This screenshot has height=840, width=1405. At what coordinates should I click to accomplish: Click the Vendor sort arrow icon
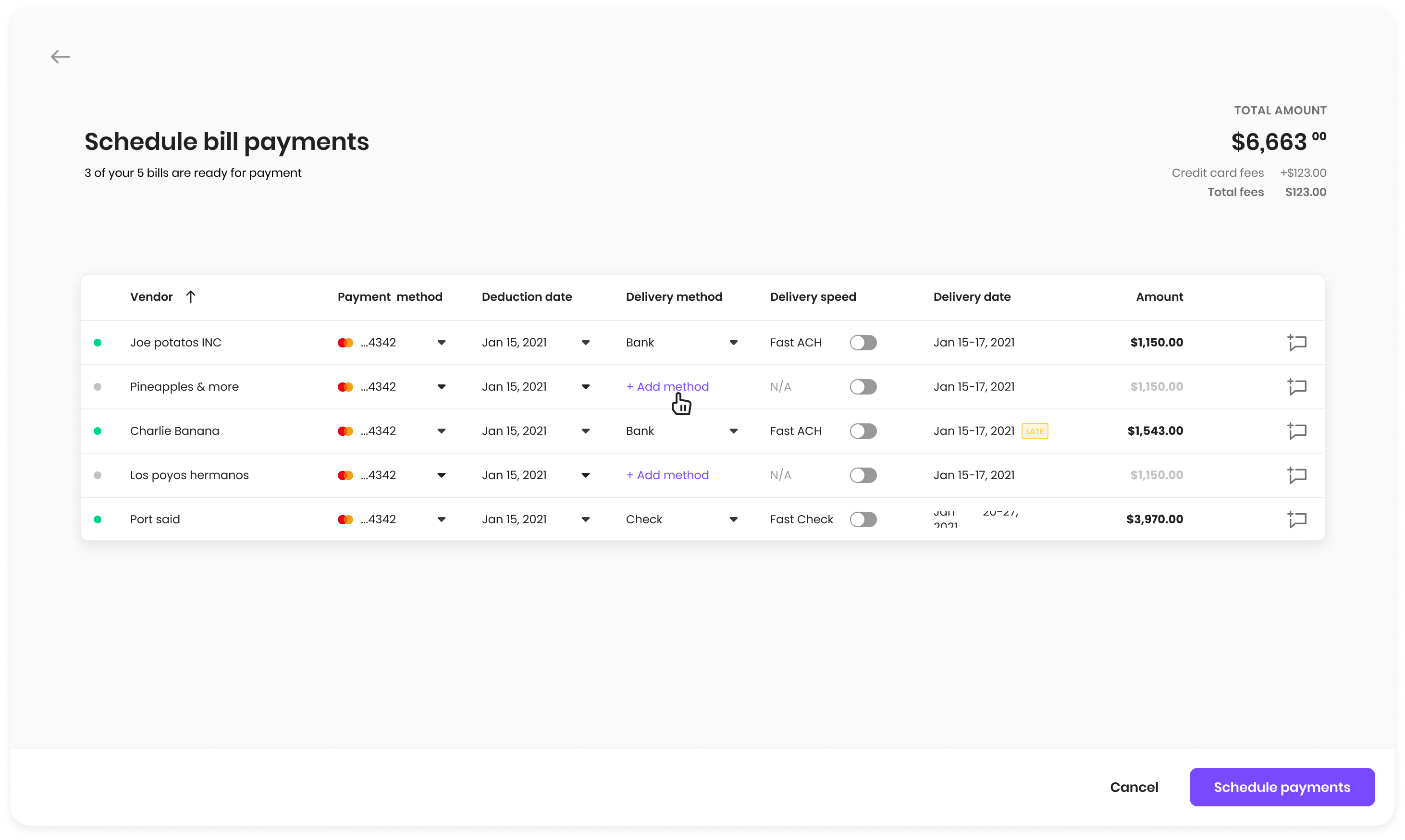[191, 296]
